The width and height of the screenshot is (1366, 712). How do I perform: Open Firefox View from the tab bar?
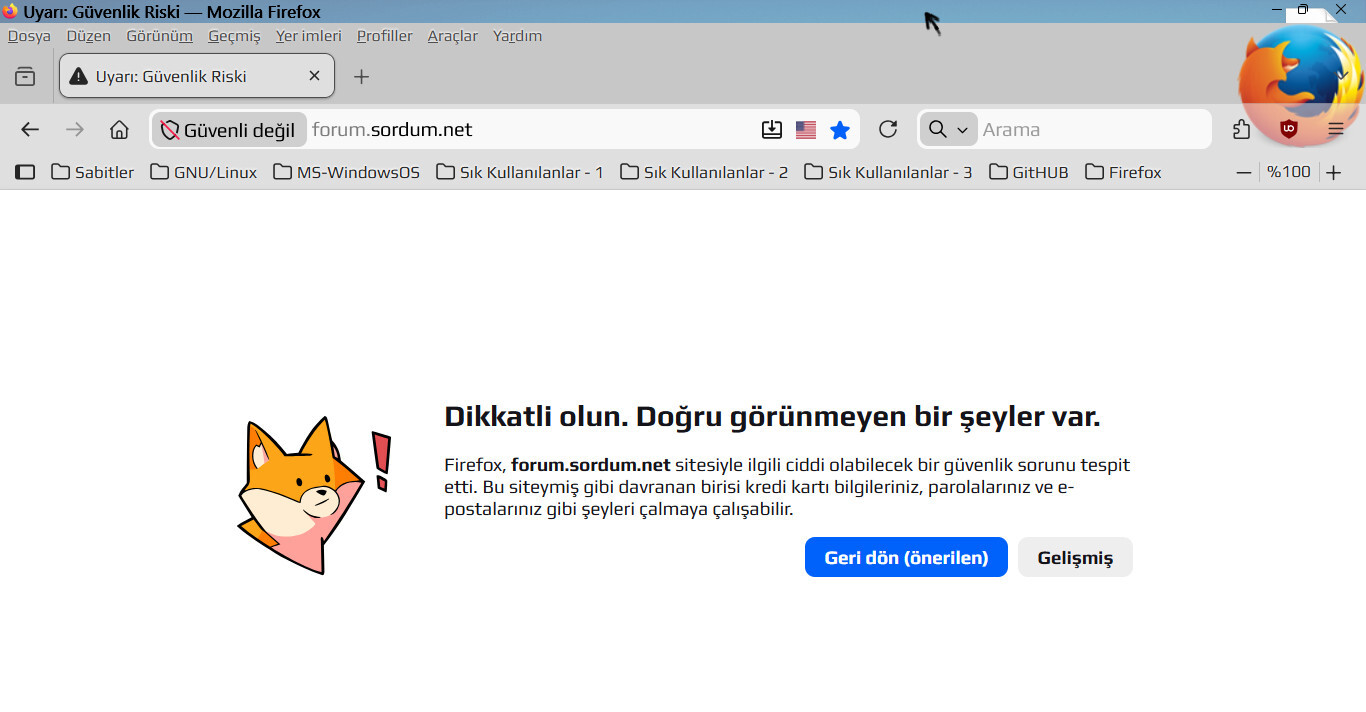click(25, 76)
